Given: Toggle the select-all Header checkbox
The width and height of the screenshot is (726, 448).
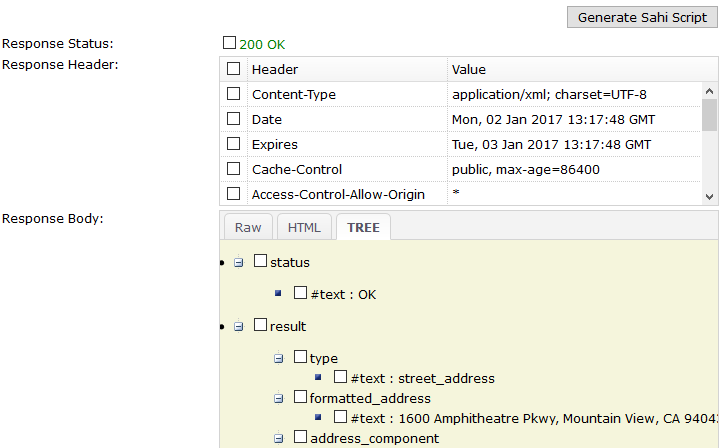Looking at the screenshot, I should pyautogui.click(x=234, y=69).
